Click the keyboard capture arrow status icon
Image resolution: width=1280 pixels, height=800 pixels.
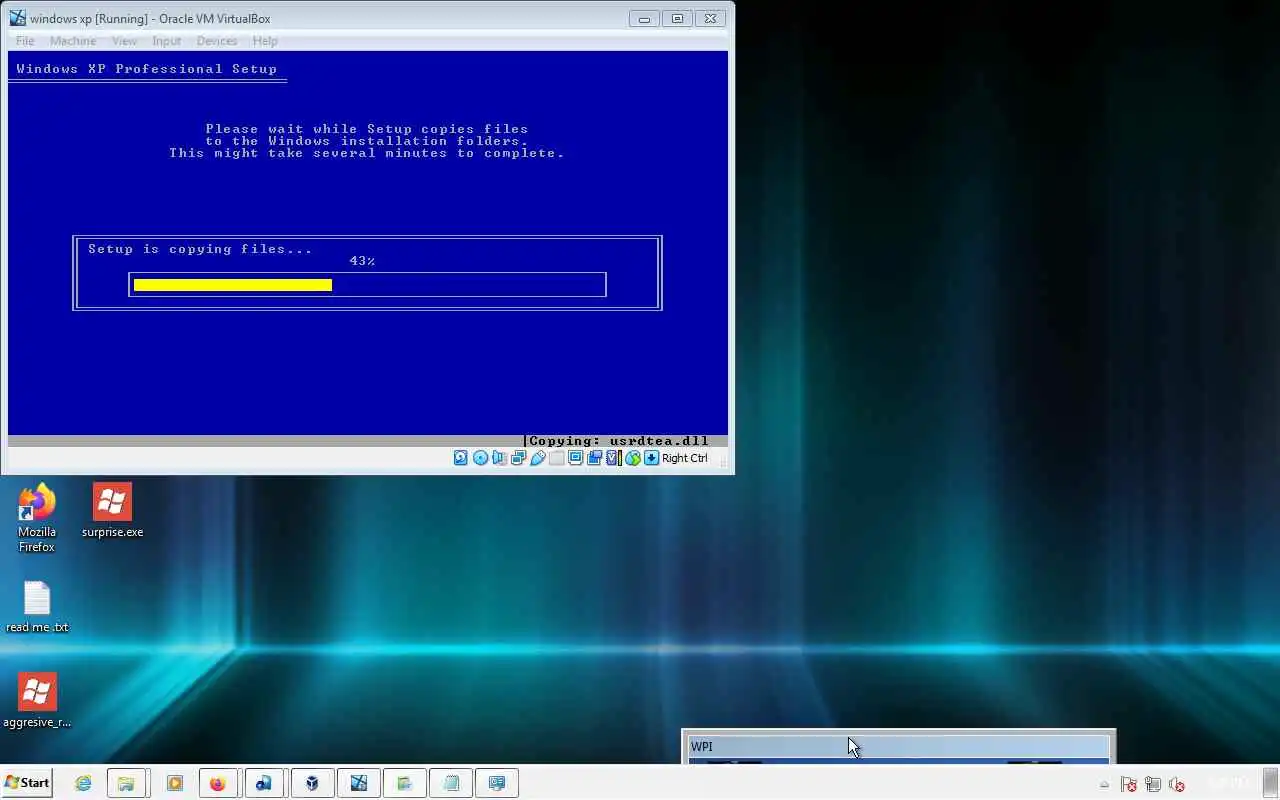click(x=652, y=458)
